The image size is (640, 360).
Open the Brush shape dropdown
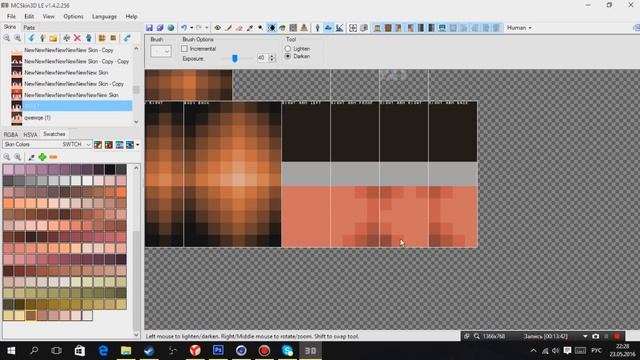pyautogui.click(x=161, y=51)
